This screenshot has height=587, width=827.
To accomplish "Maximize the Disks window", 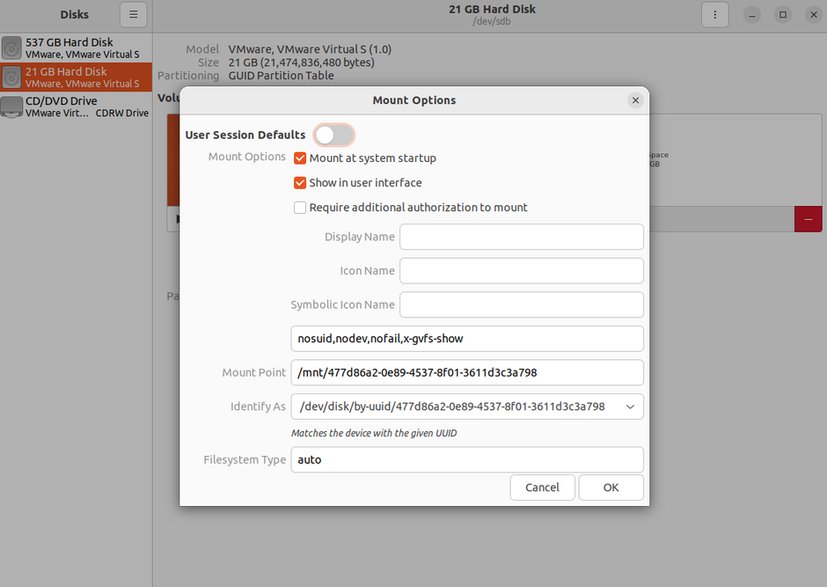I will [x=783, y=15].
